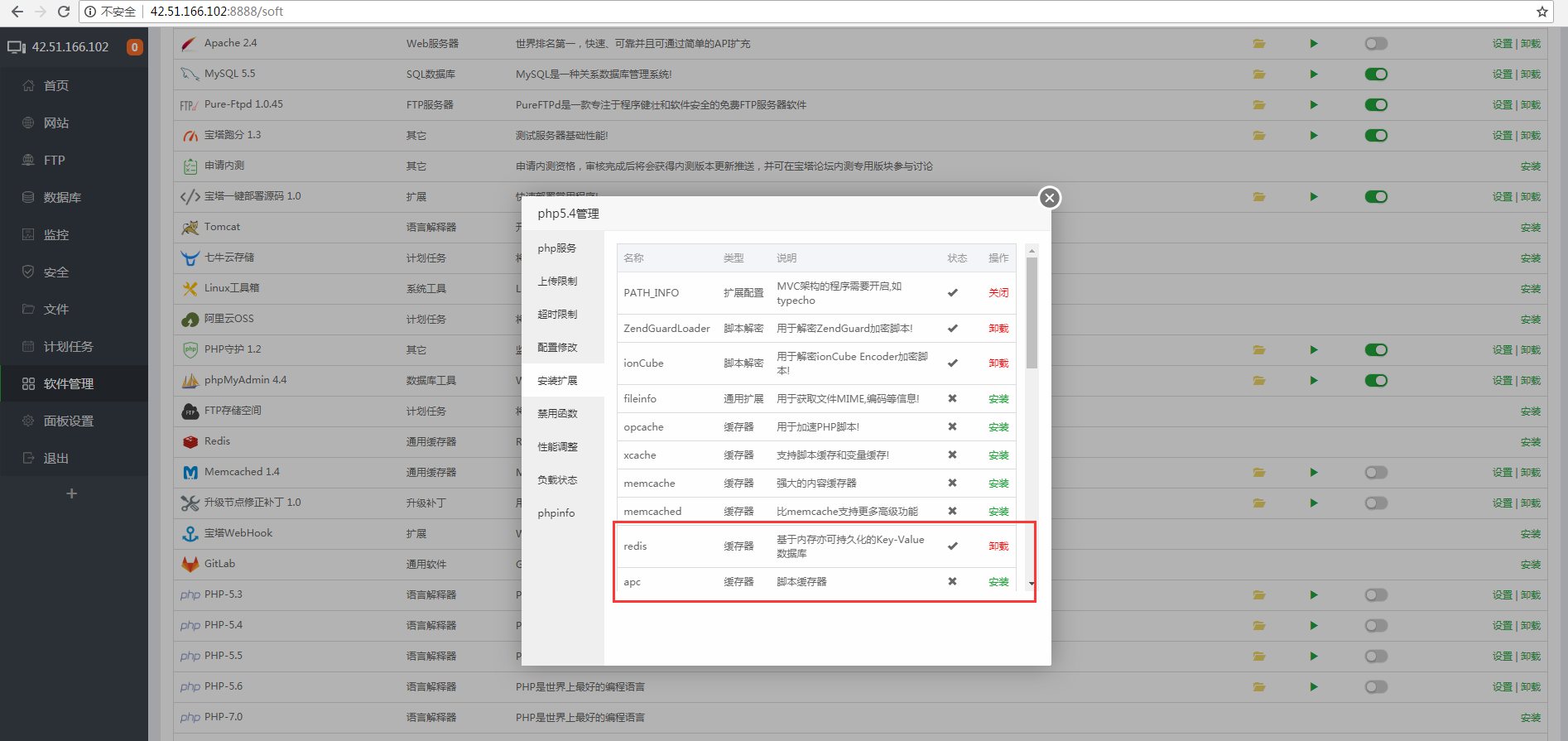Click the plus icon in the sidebar
Viewport: 1568px width, 741px height.
pyautogui.click(x=72, y=493)
